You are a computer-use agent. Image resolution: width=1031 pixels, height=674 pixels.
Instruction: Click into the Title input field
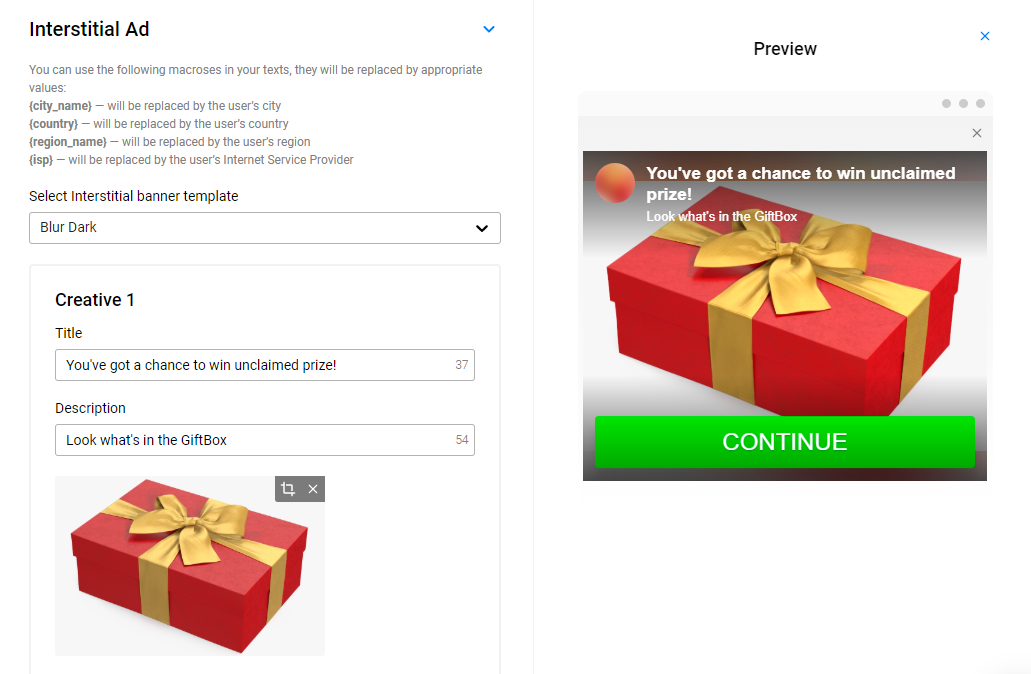[265, 365]
